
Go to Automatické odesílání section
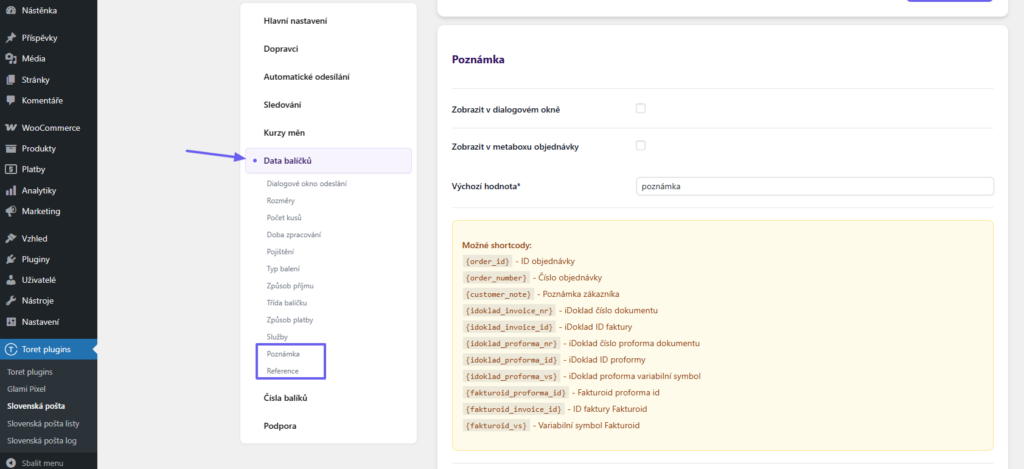click(306, 77)
